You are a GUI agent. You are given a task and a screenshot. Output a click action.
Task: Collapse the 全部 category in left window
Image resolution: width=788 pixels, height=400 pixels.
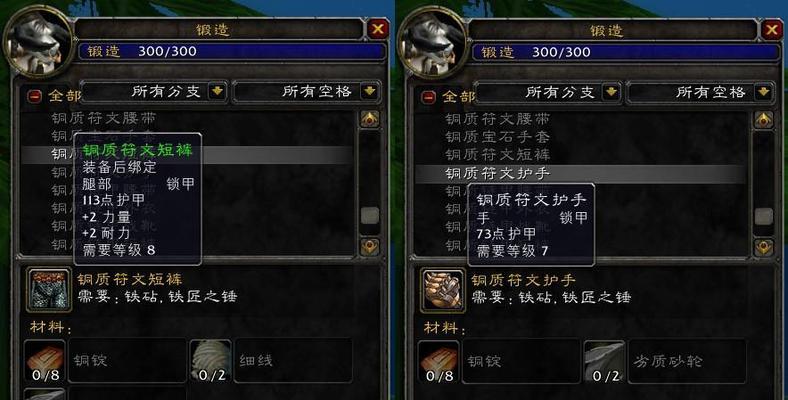(x=35, y=96)
